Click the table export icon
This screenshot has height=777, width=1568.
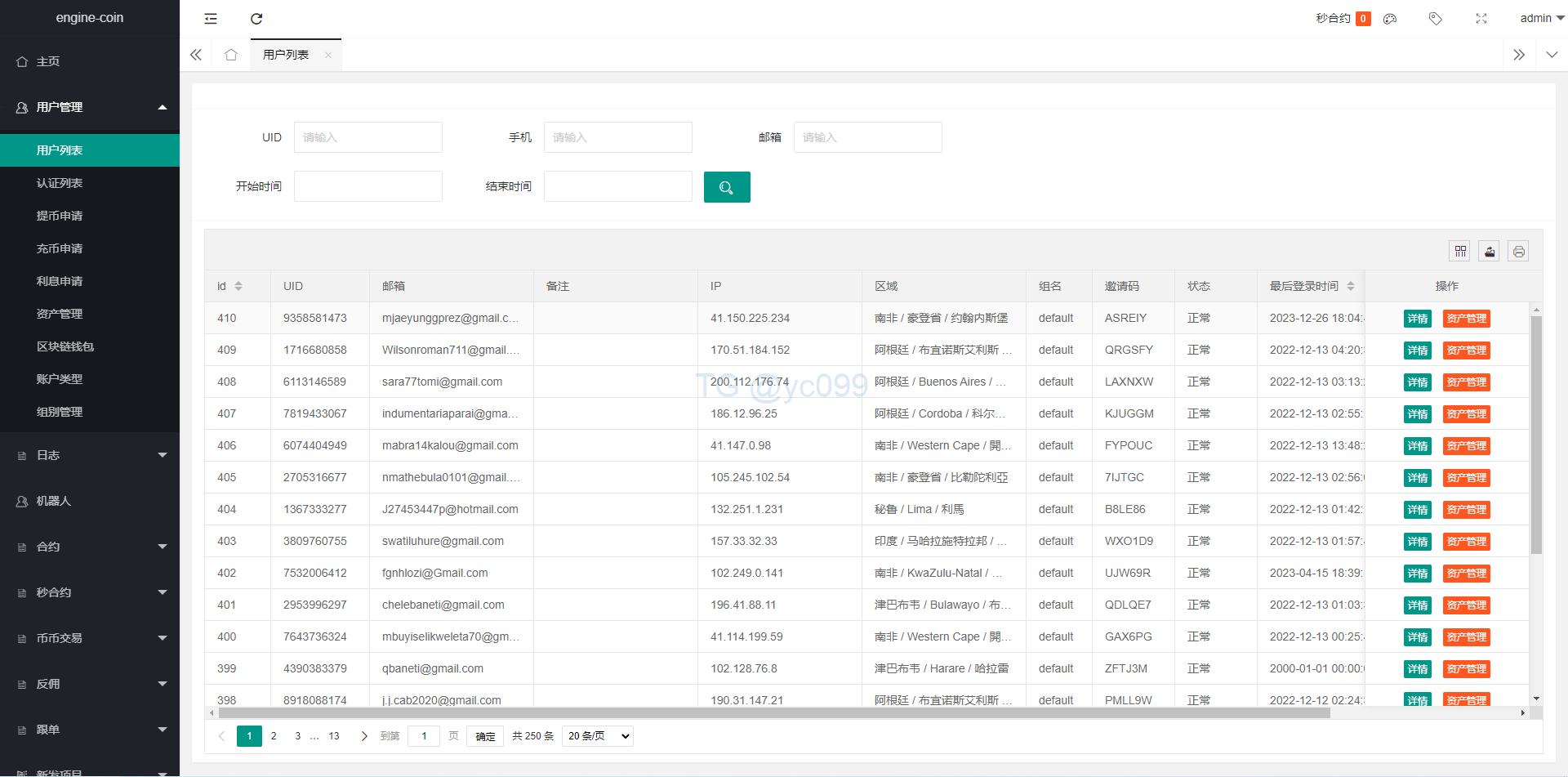[x=1490, y=252]
